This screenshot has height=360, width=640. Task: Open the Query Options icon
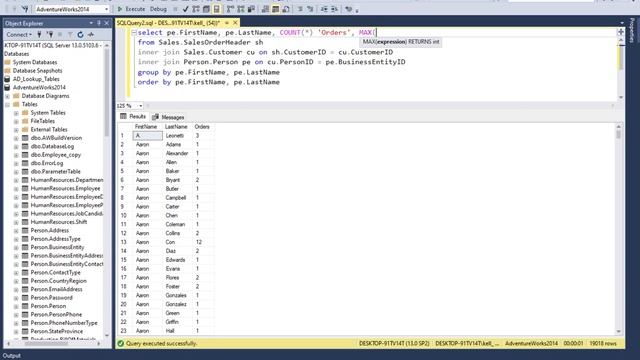pos(206,9)
